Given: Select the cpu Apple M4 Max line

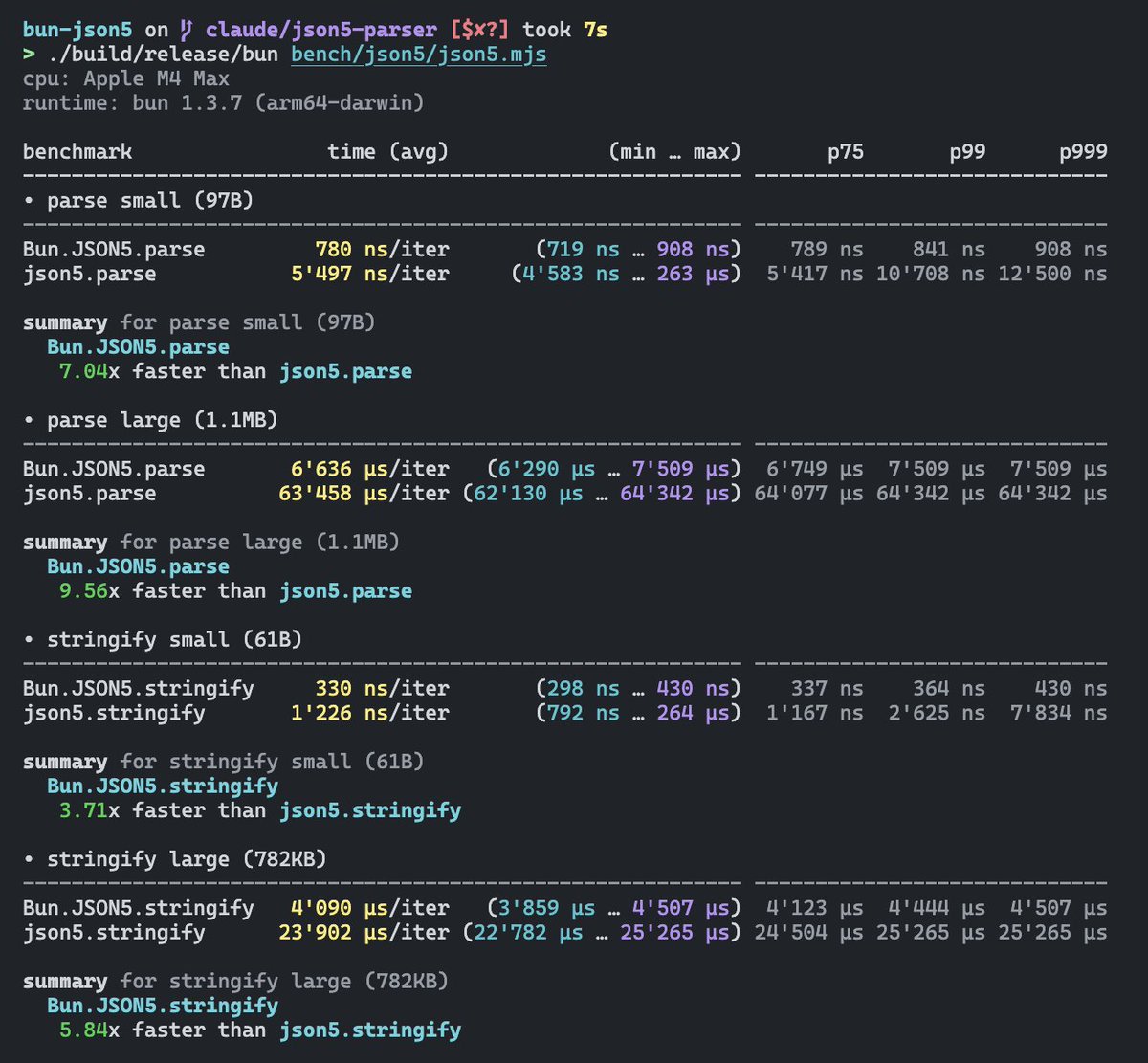Looking at the screenshot, I should coord(124,78).
